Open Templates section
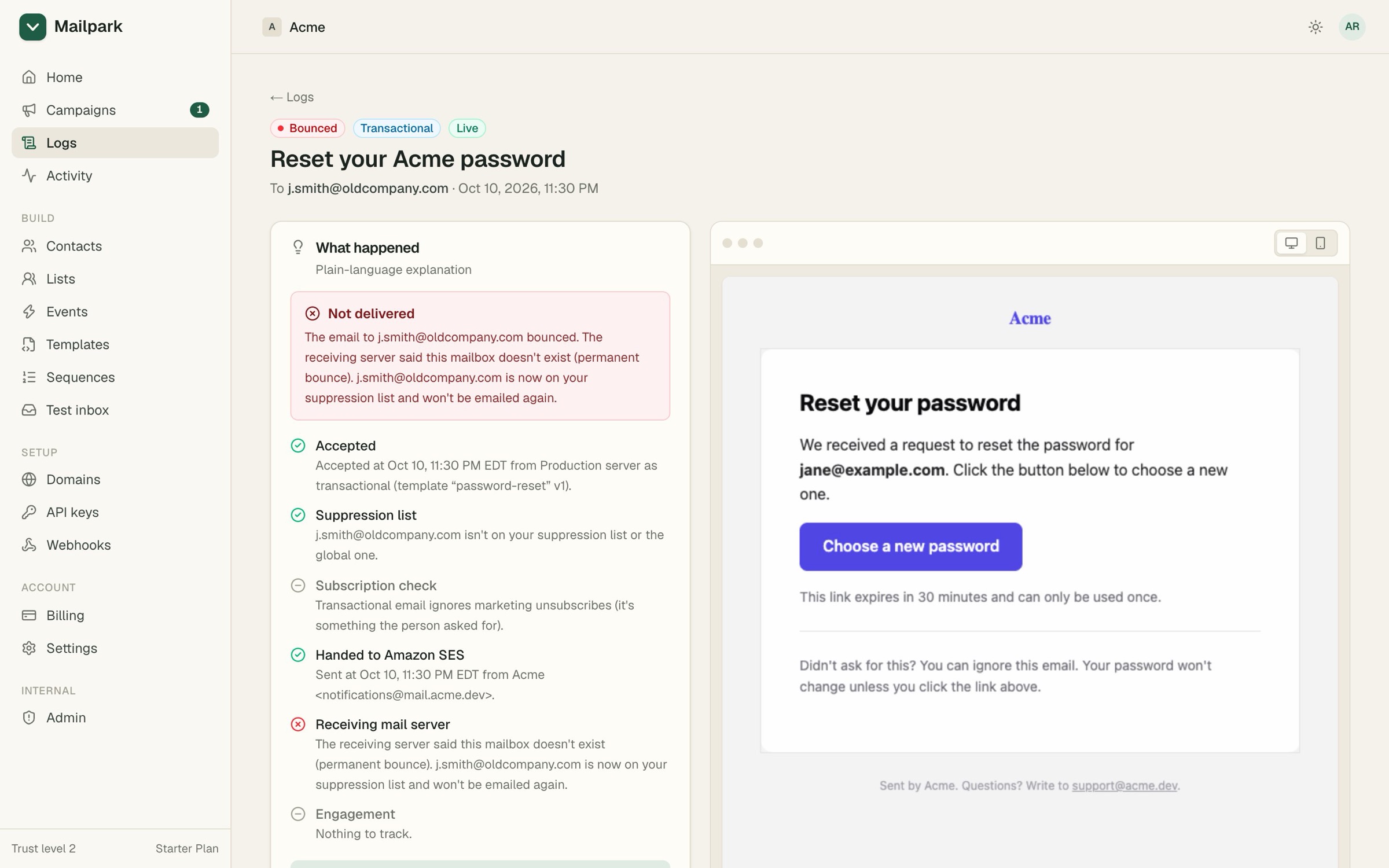 pos(115,344)
